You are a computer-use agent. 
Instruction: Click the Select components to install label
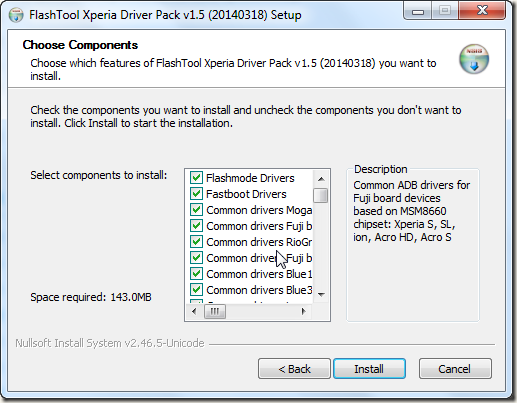coord(99,175)
